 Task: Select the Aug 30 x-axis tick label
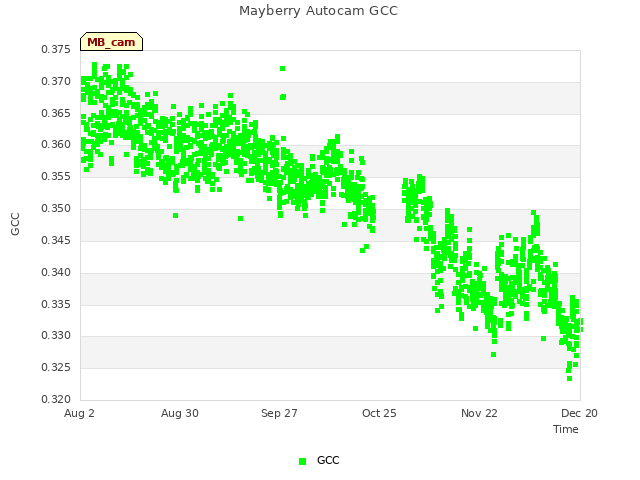coord(180,413)
